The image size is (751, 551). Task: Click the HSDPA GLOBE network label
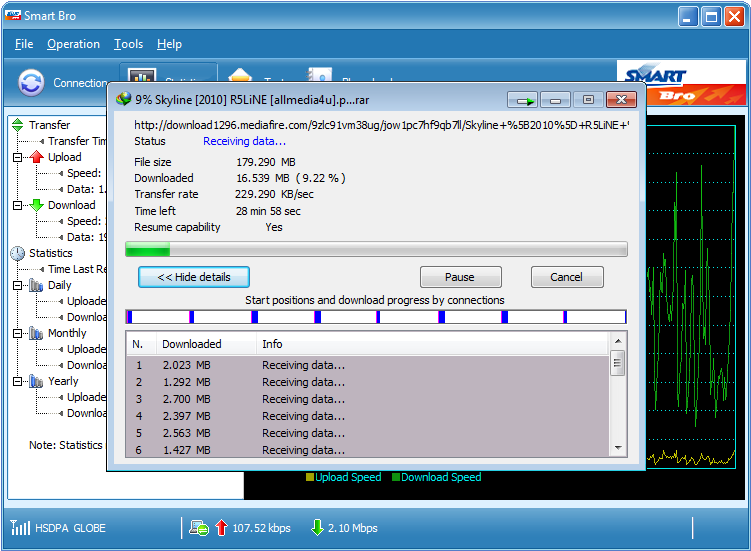tap(70, 528)
